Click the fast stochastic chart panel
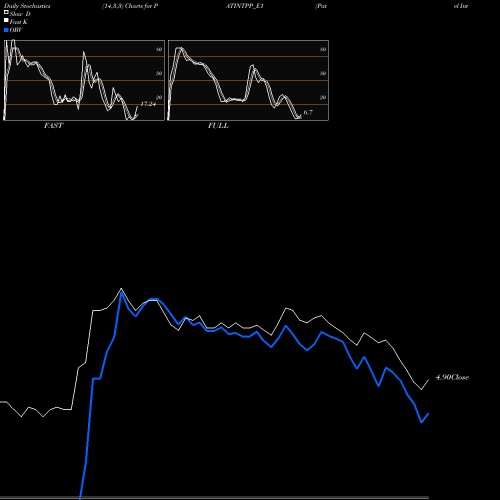The width and height of the screenshot is (500, 500). coord(84,80)
